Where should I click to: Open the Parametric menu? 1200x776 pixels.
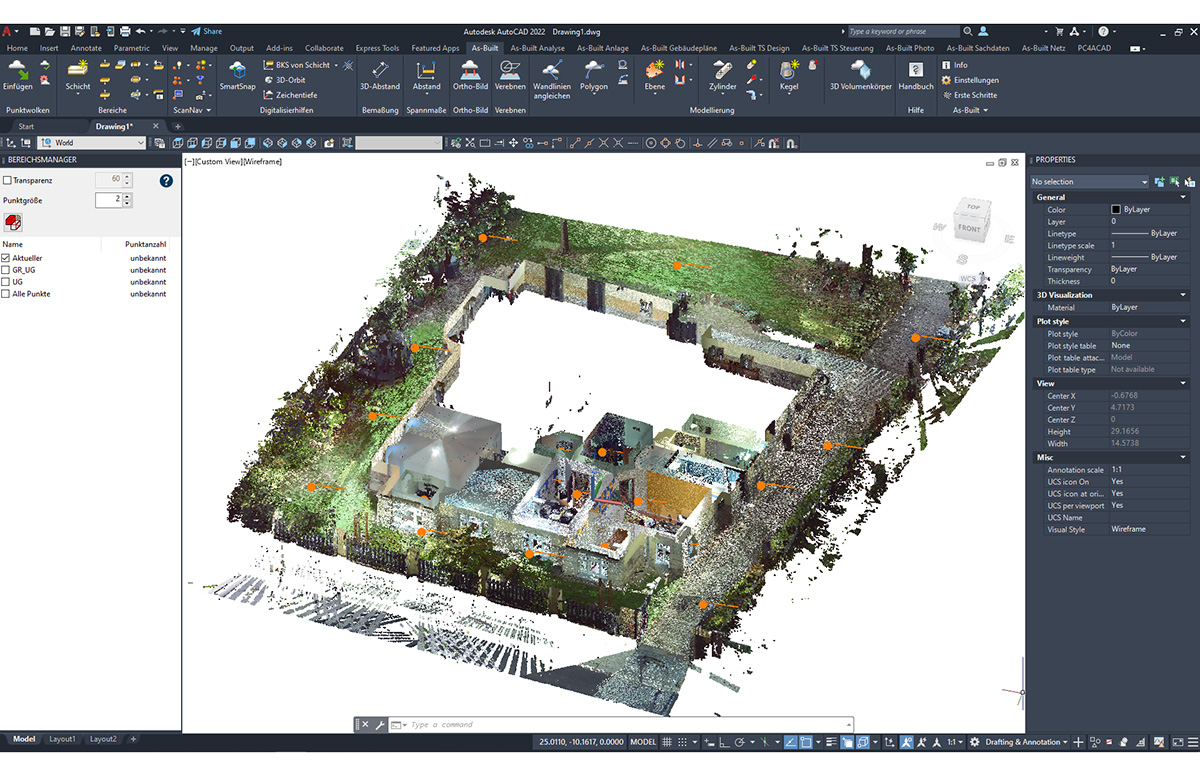coord(134,47)
